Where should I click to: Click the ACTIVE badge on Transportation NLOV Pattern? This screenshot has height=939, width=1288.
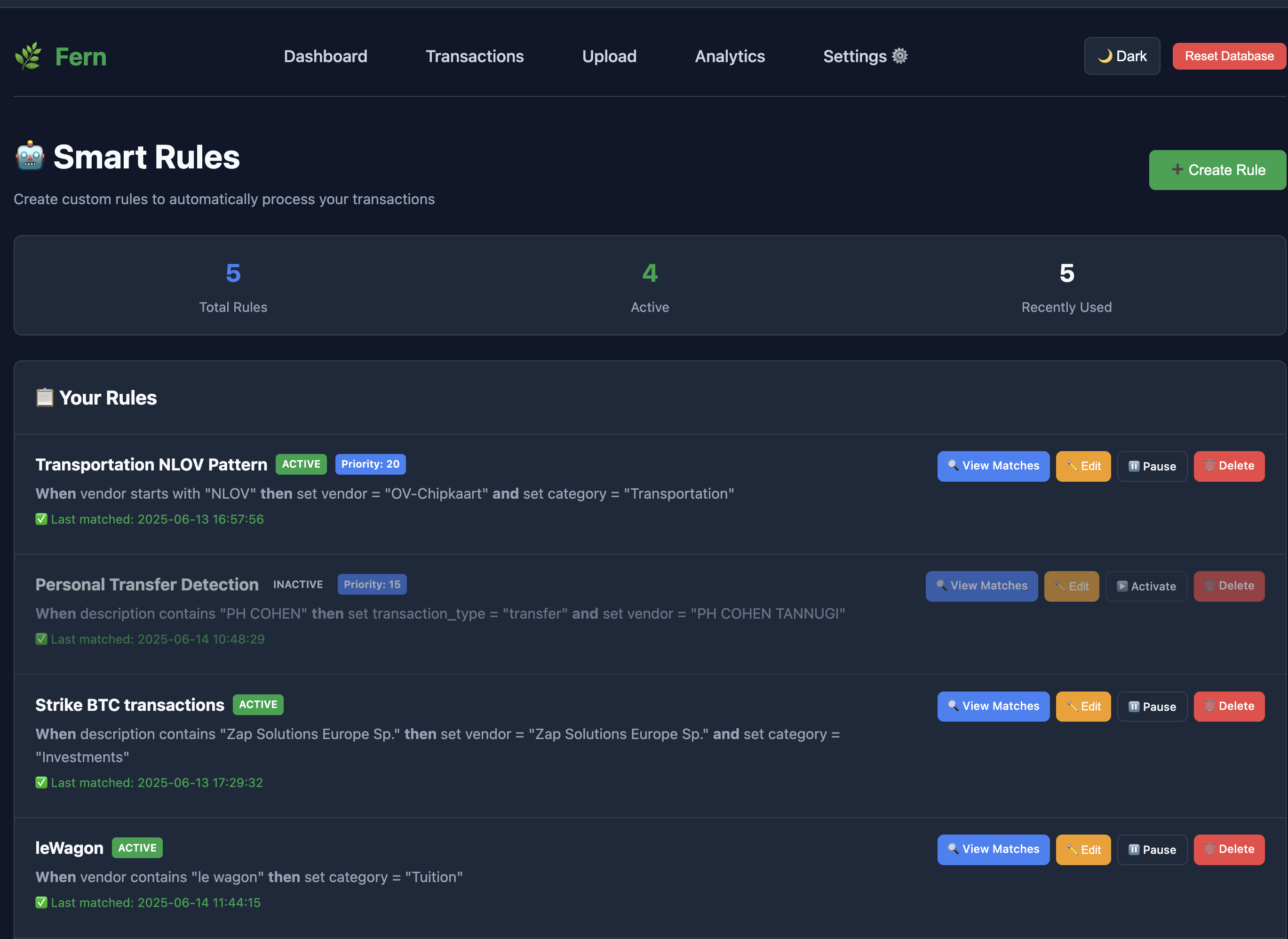[301, 464]
